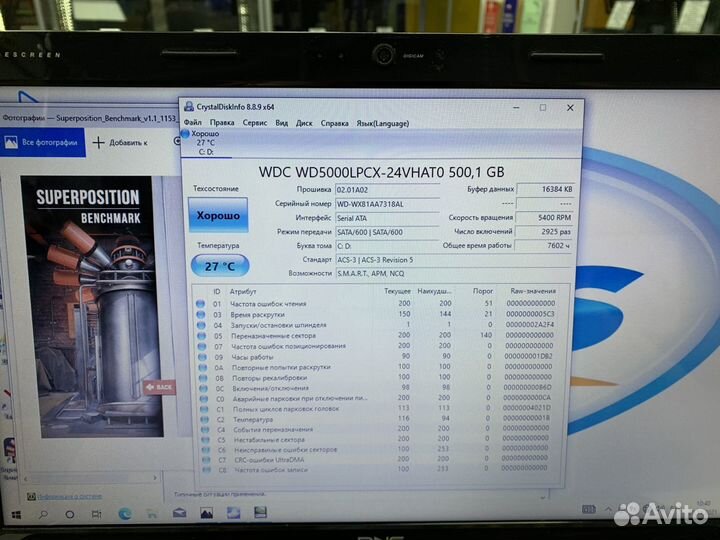
Task: Click the Raw-значения column header
Action: coord(530,290)
